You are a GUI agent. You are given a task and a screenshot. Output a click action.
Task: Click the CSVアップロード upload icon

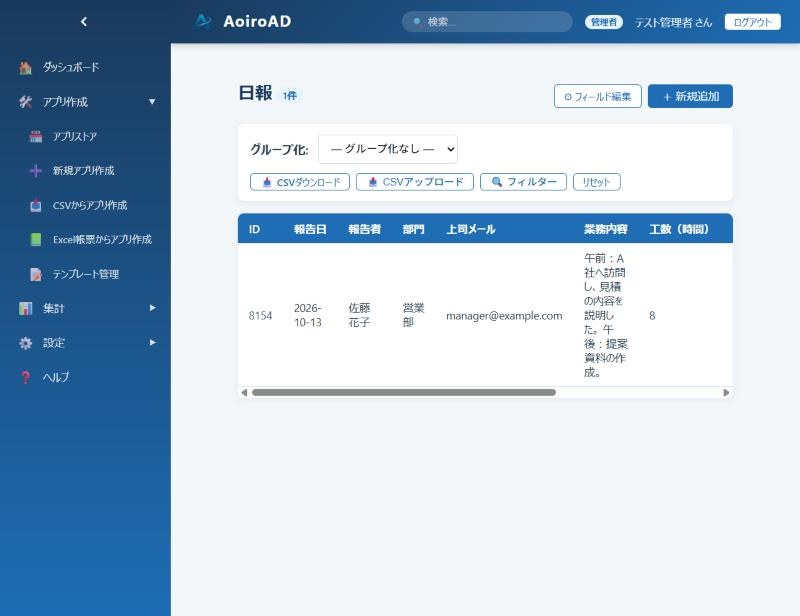[x=373, y=182]
